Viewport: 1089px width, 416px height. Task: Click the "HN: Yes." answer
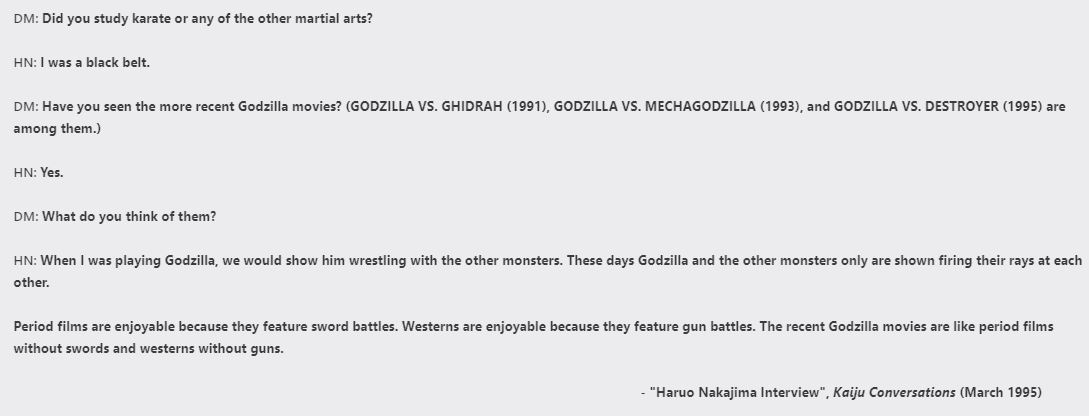(x=39, y=173)
